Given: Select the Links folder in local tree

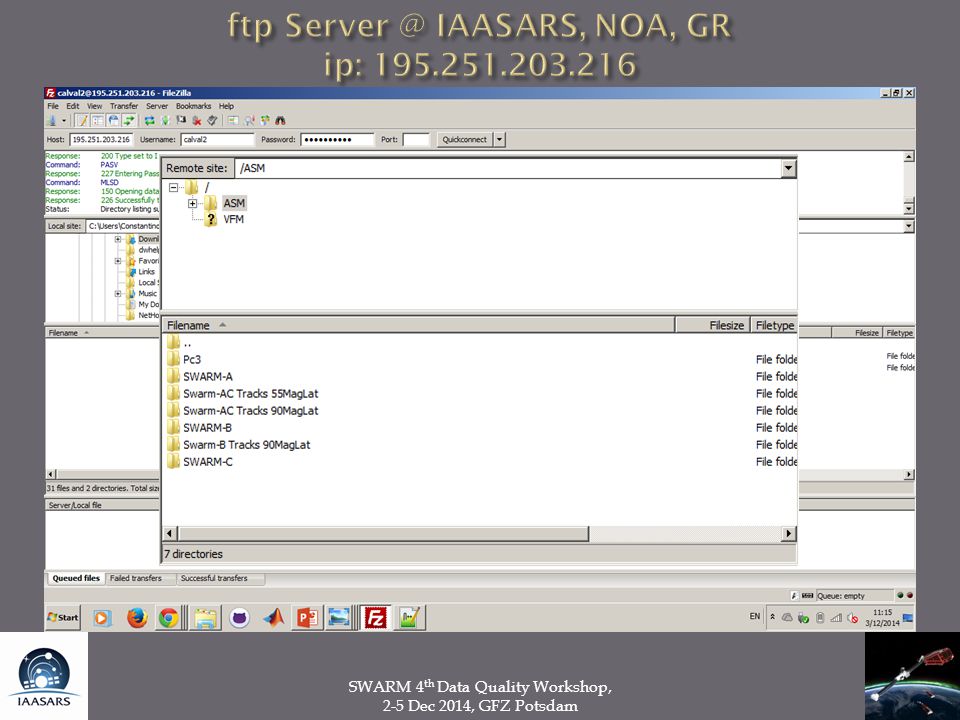Looking at the screenshot, I should [146, 272].
